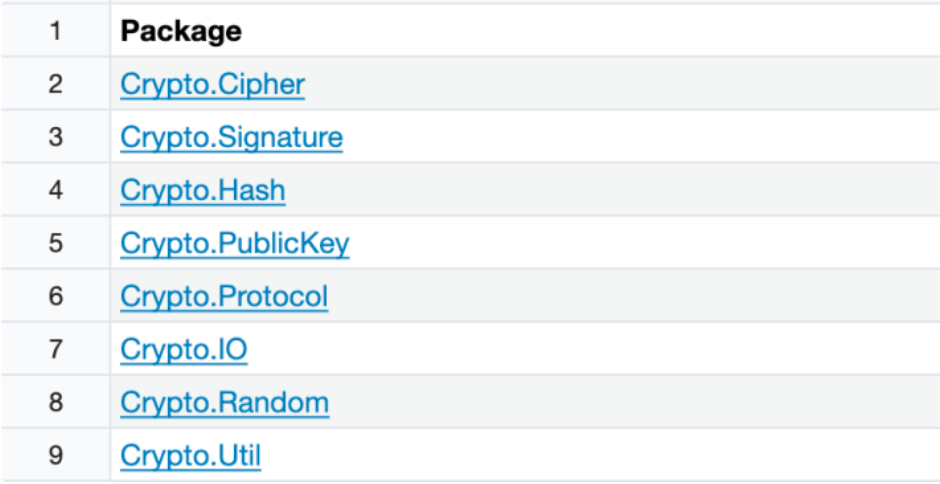Open the Crypto.IO link

pyautogui.click(x=183, y=349)
